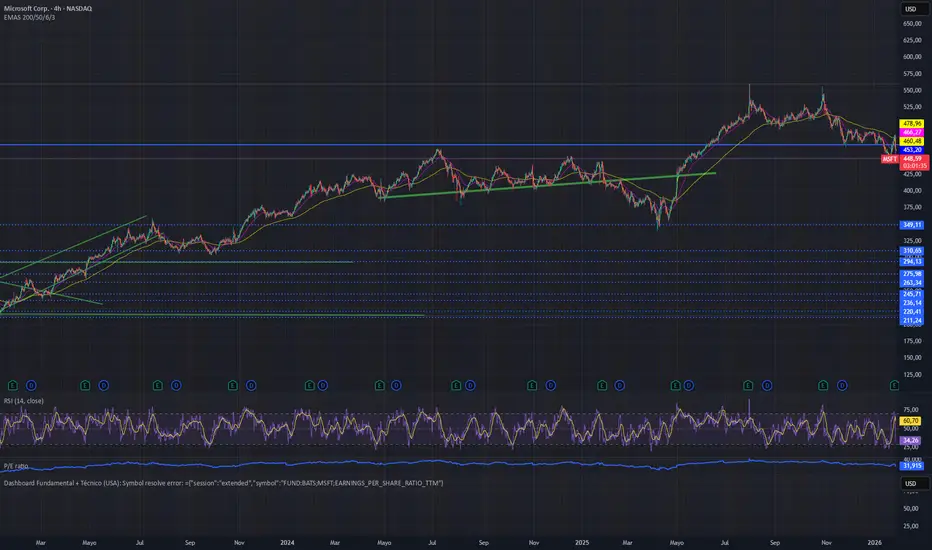Click the blue 453,20 horizontal line label
The image size is (932, 550).
point(912,150)
